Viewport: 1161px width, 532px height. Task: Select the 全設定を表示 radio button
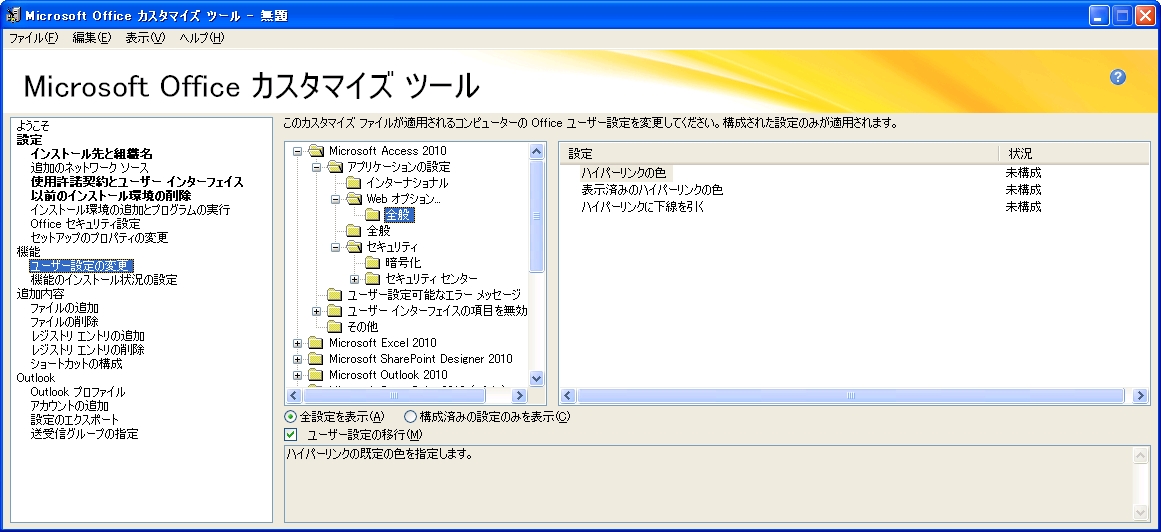tap(291, 416)
